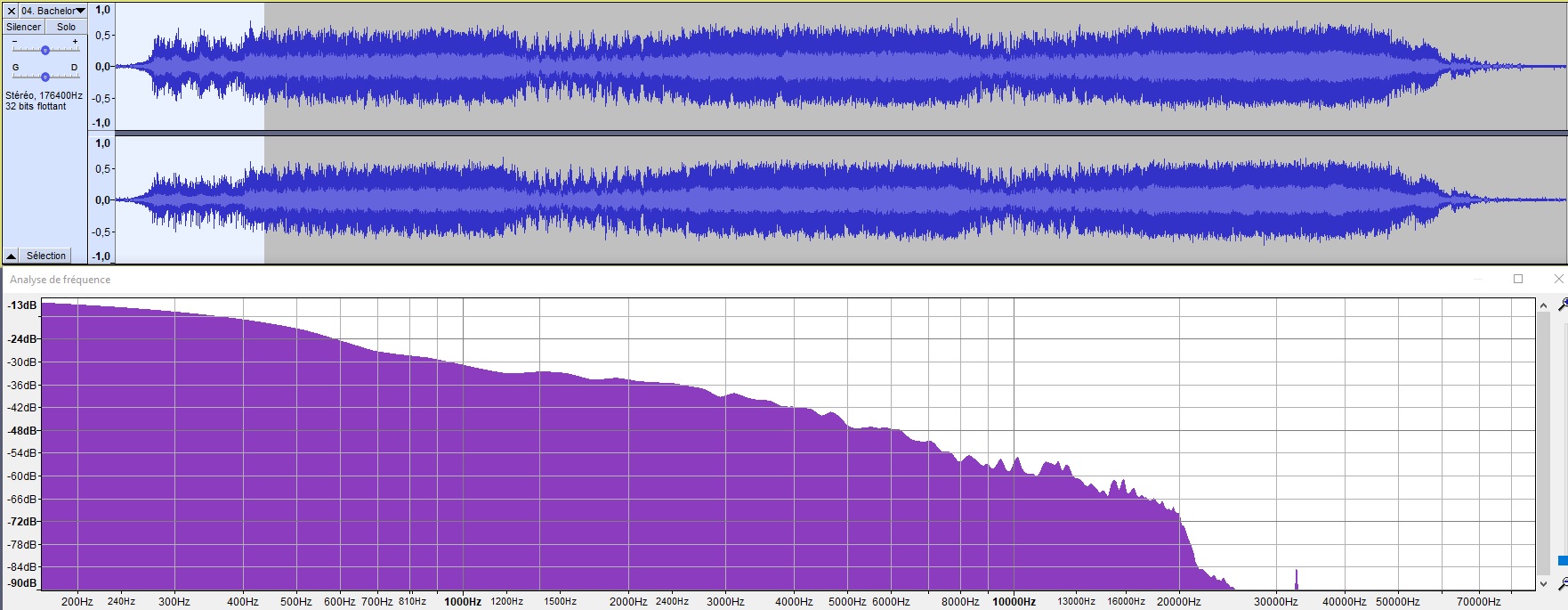The height and width of the screenshot is (610, 1568).
Task: Click the Stéréo, 176400Hz track info text
Action: coord(44,95)
